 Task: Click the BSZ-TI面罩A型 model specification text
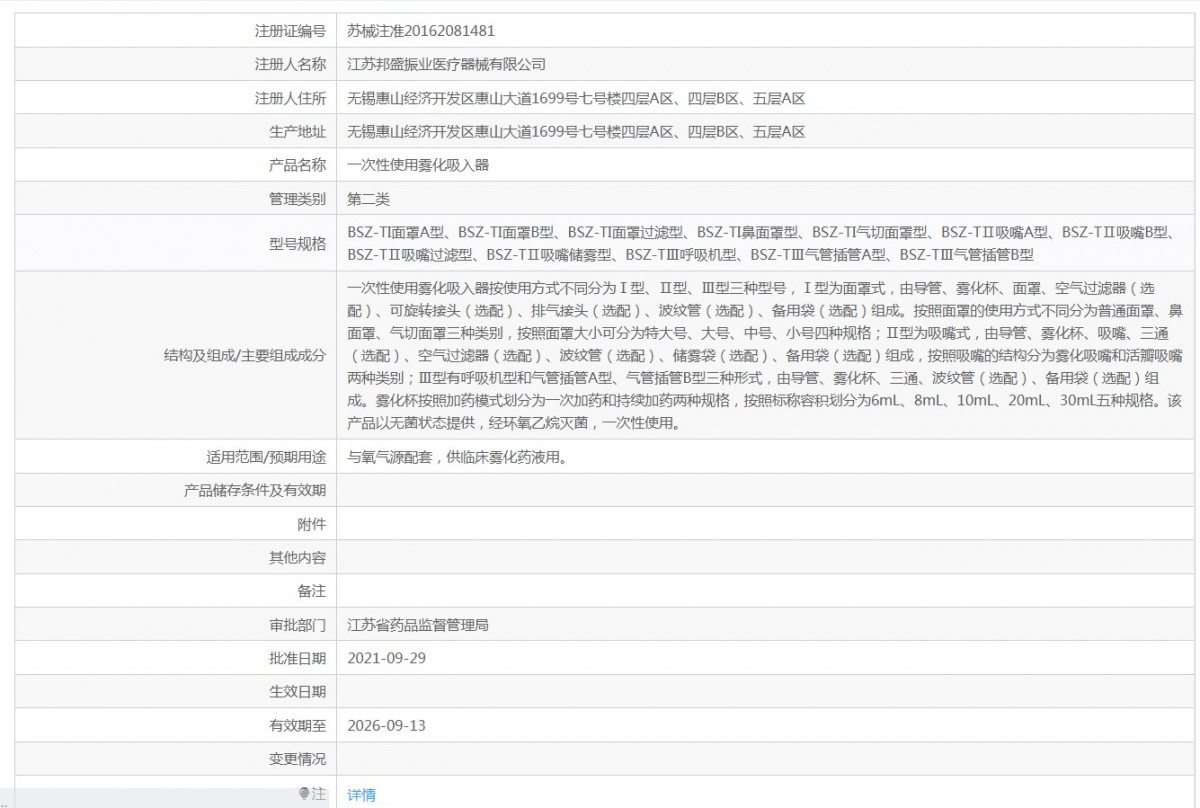pyautogui.click(x=397, y=232)
